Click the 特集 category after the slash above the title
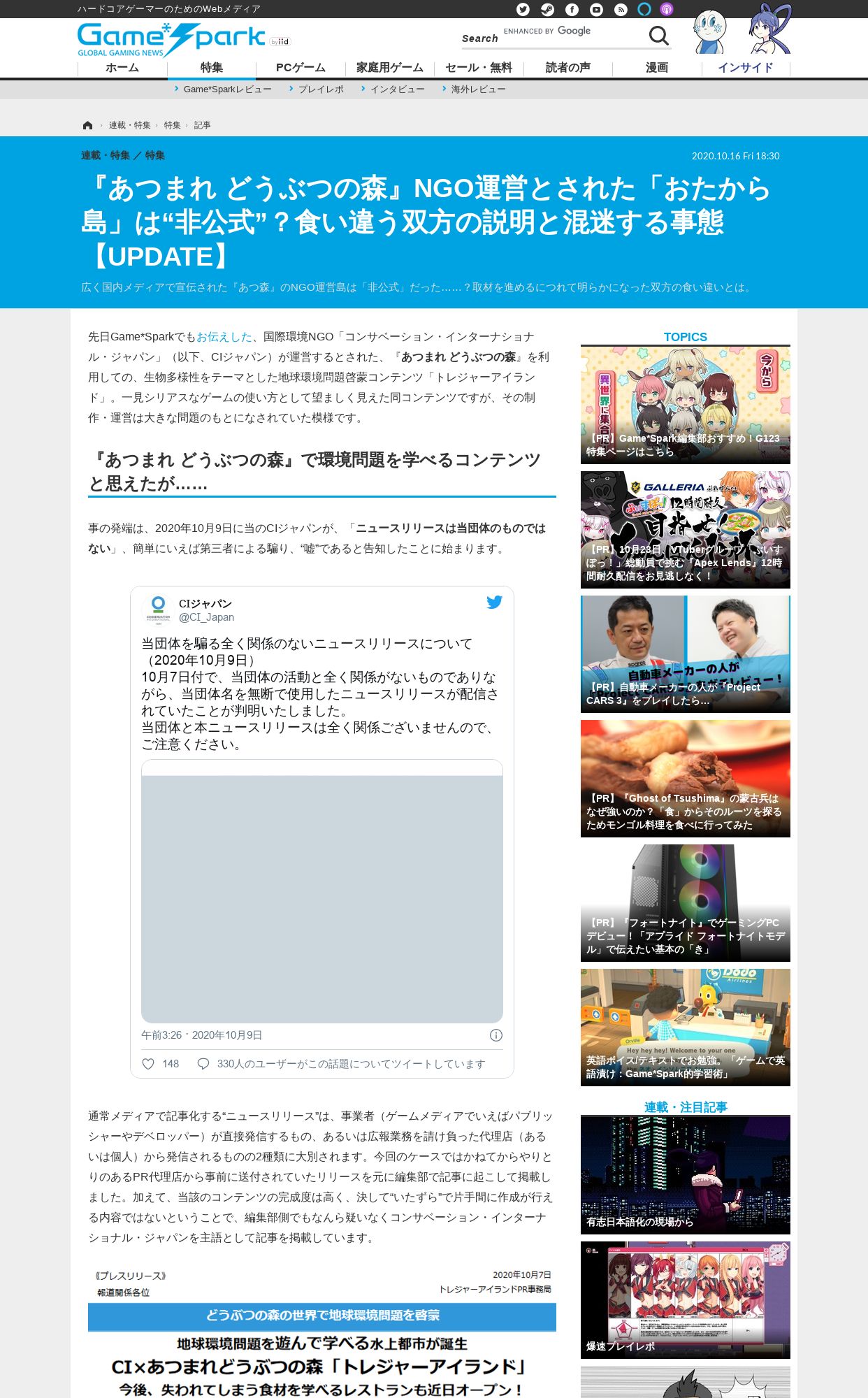The height and width of the screenshot is (1398, 868). pyautogui.click(x=155, y=155)
